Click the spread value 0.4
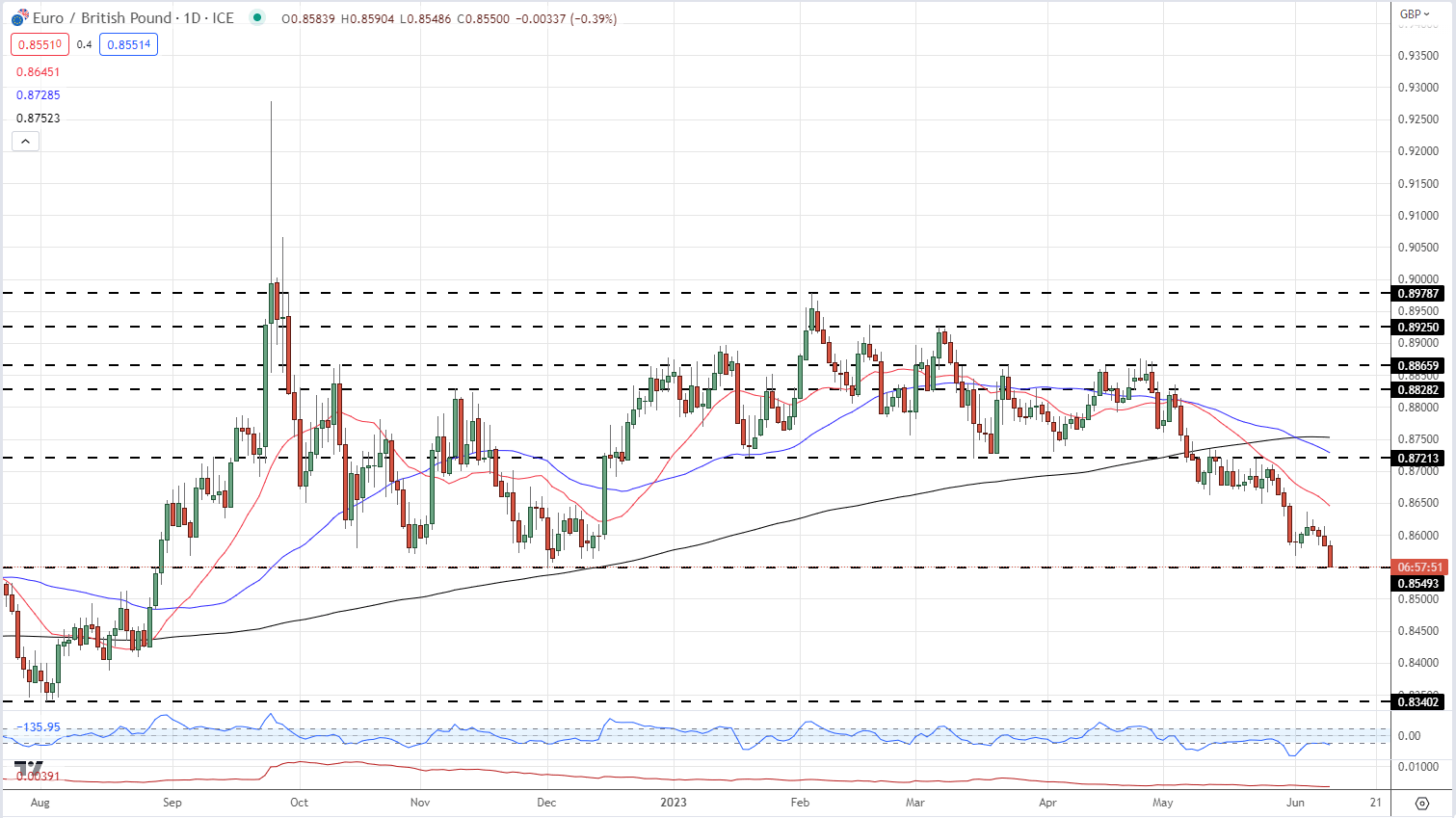This screenshot has width=1456, height=818. [x=84, y=44]
